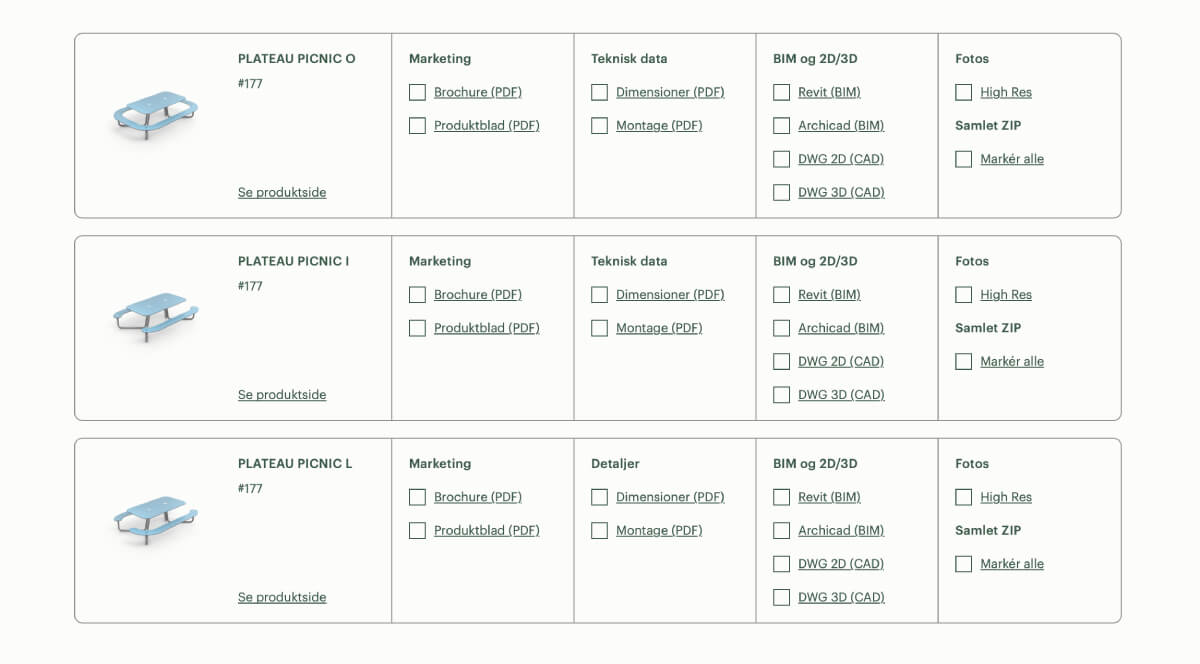Click the Plateau Picnic L table image
The width and height of the screenshot is (1200, 664).
154,518
